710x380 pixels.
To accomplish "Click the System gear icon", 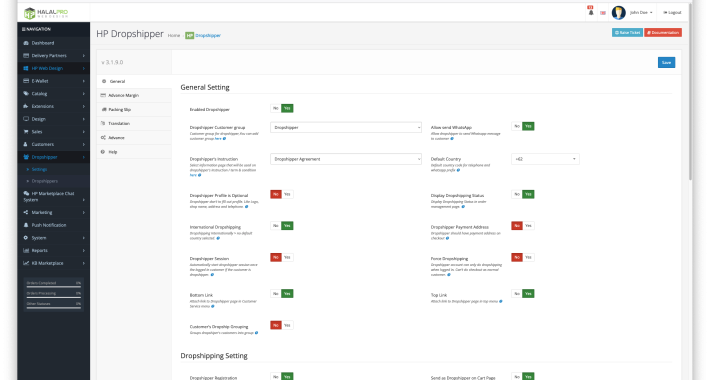I will 26,238.
